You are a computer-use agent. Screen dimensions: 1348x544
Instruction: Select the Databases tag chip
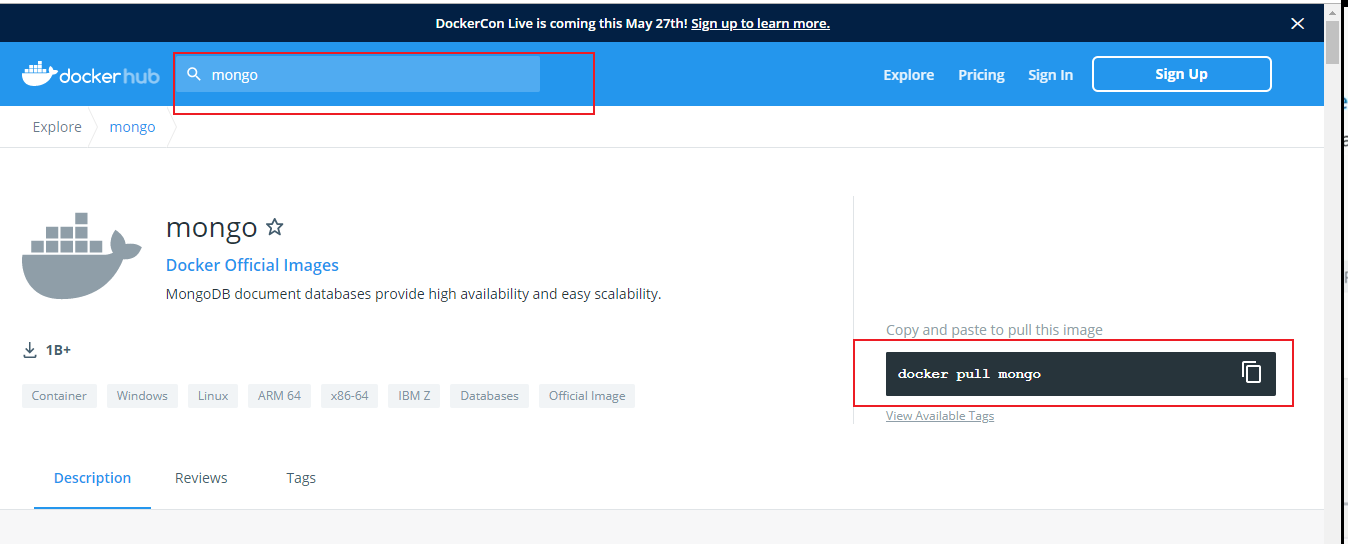[x=489, y=396]
